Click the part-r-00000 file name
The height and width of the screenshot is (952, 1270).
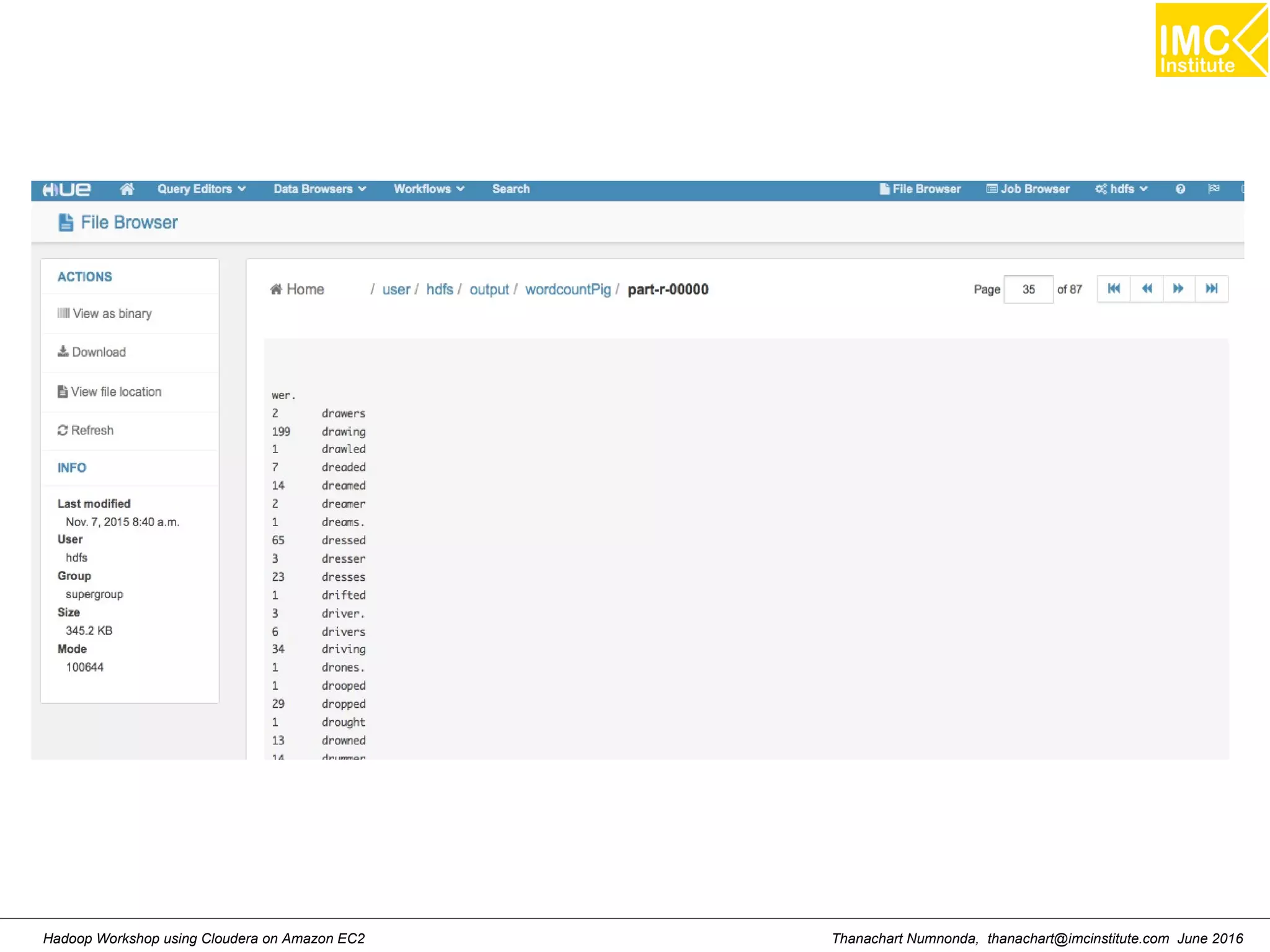(x=668, y=289)
